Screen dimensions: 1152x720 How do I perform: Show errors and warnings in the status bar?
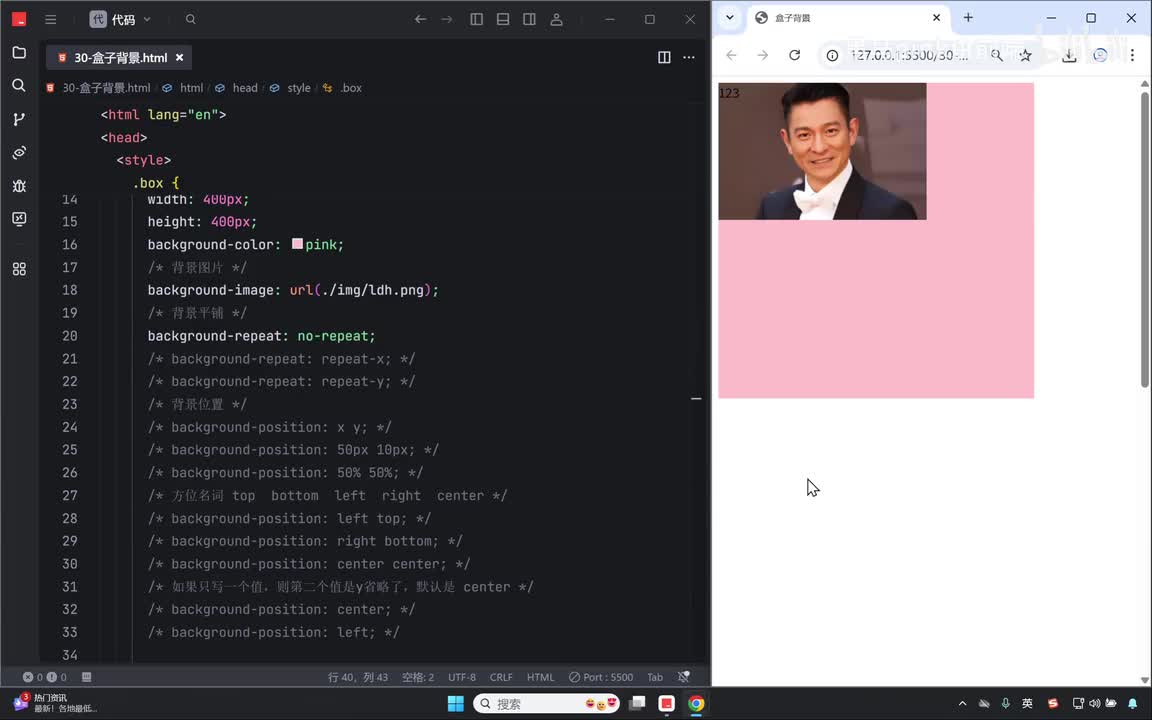[x=45, y=677]
